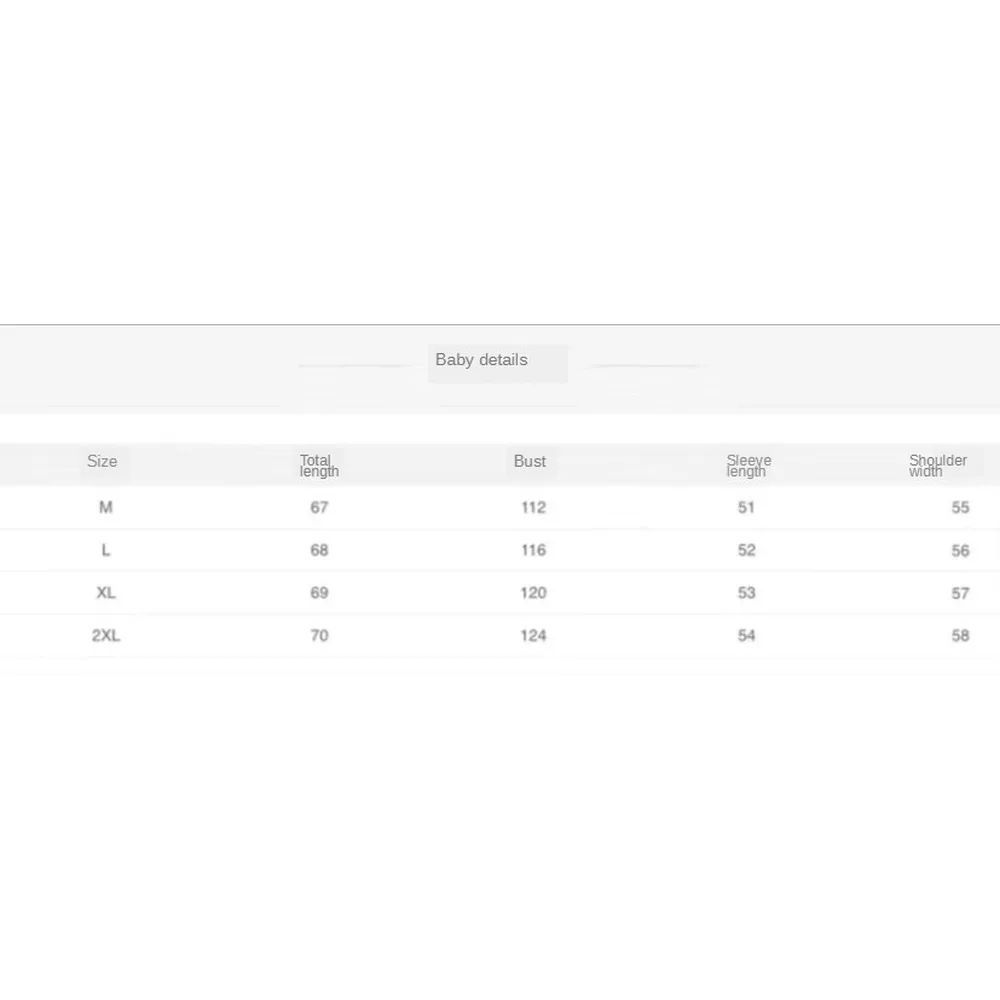Image resolution: width=1000 pixels, height=1000 pixels.
Task: Click sleeve length value 54
Action: click(x=747, y=635)
